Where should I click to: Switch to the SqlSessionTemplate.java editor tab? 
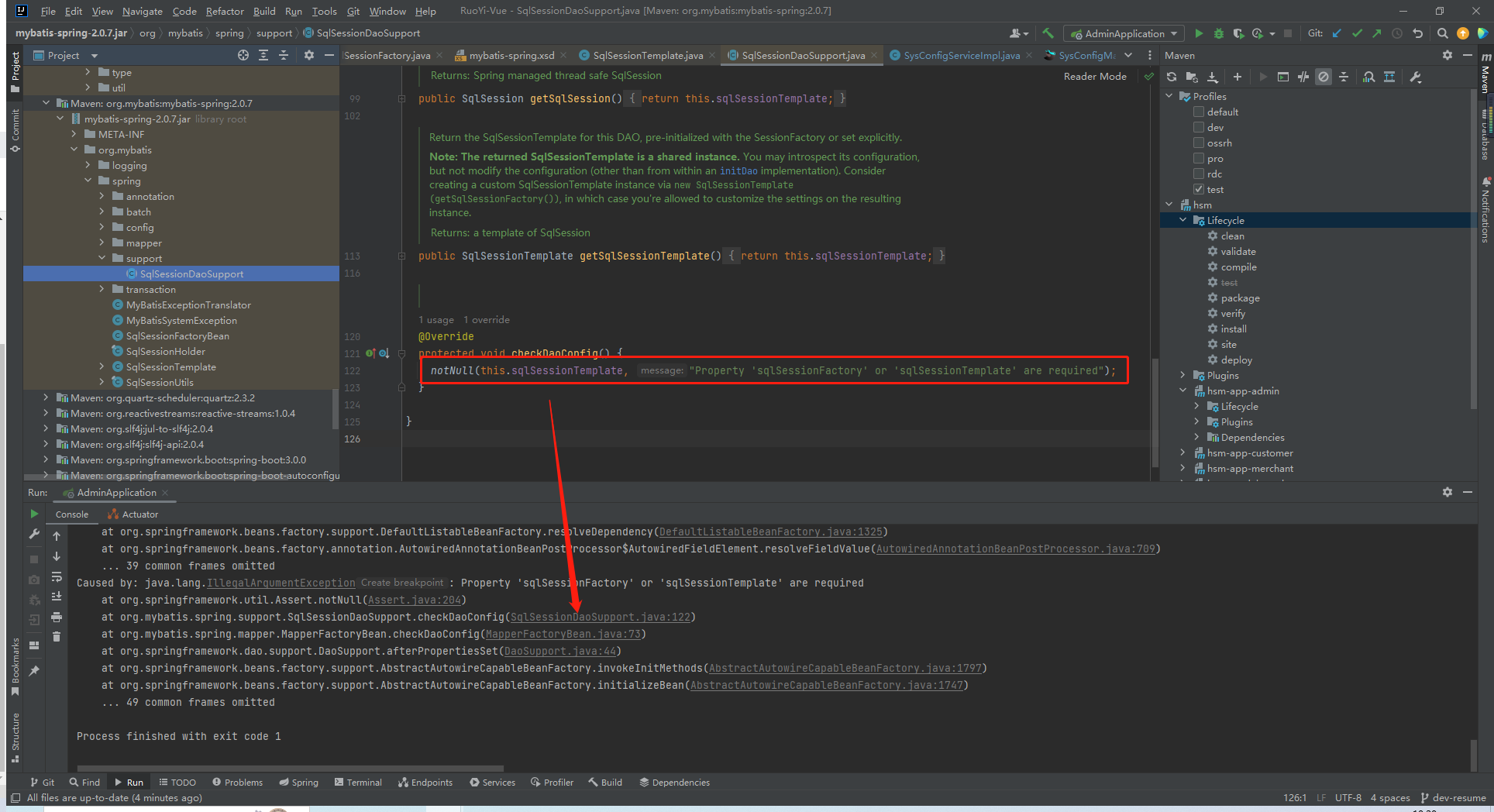click(x=648, y=55)
